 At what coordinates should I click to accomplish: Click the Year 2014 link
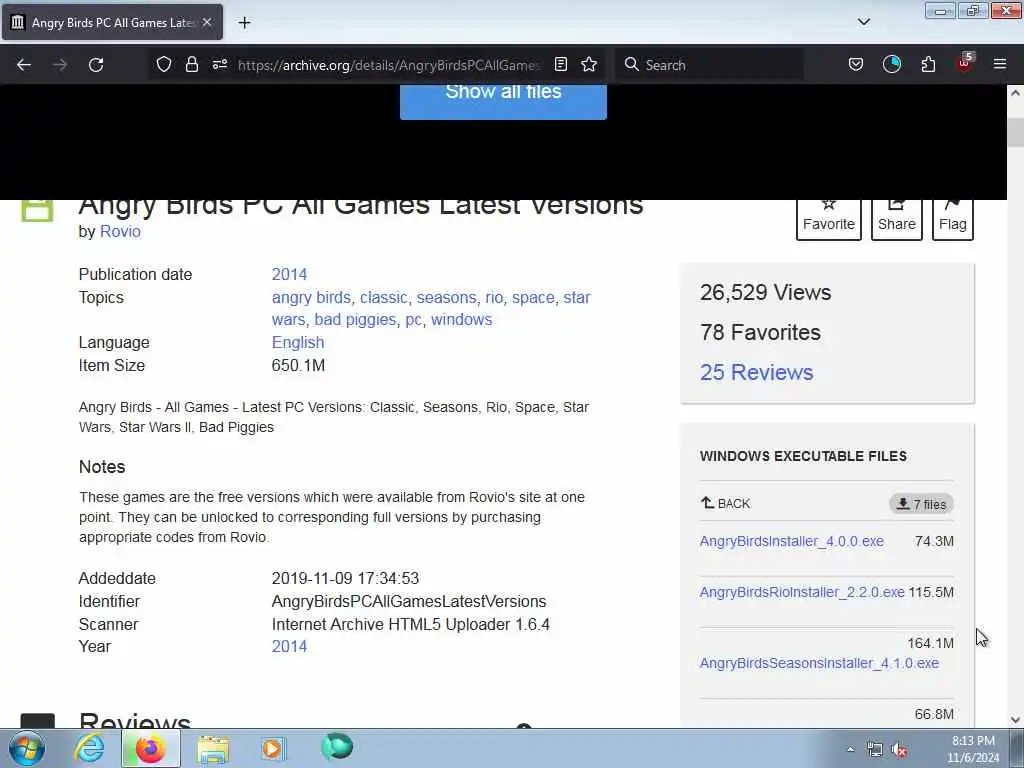(289, 646)
